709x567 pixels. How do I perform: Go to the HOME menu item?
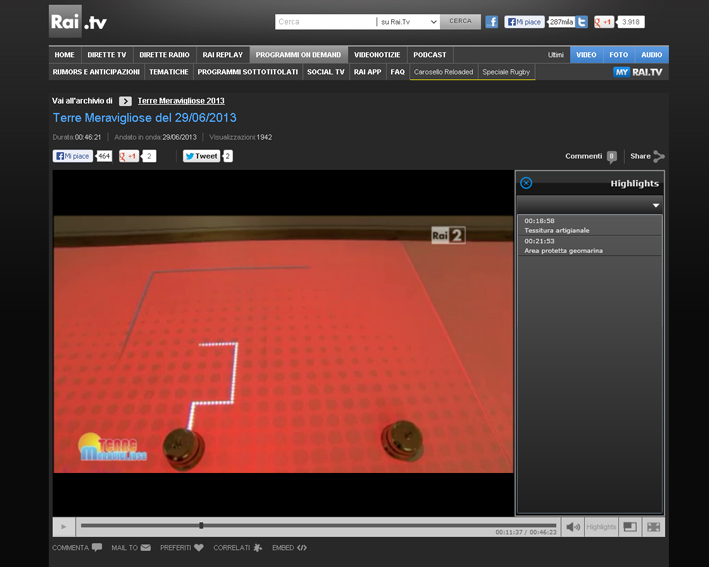65,55
